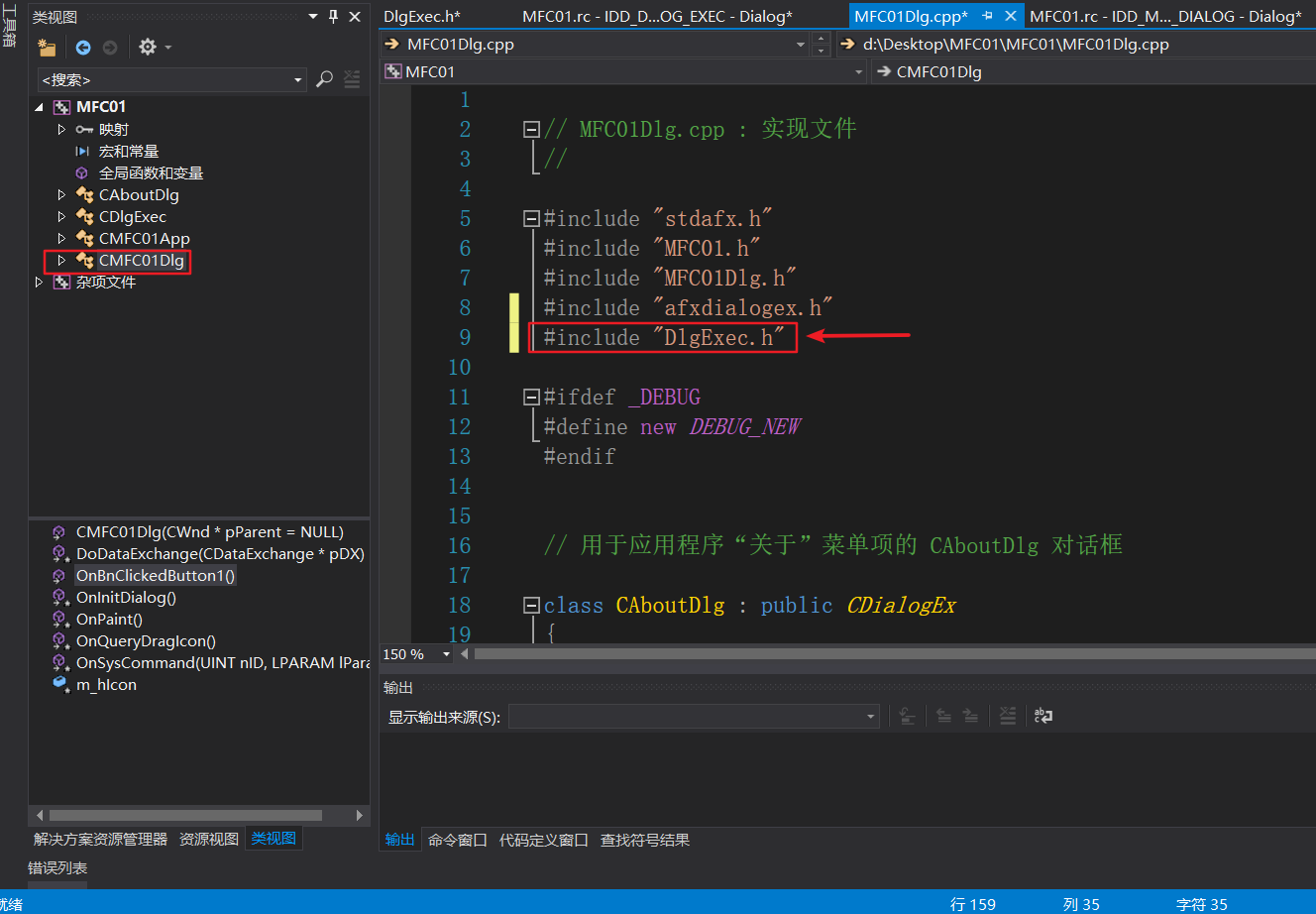1316x914 pixels.
Task: Switch to the DlgExec.h* tab
Action: point(422,16)
